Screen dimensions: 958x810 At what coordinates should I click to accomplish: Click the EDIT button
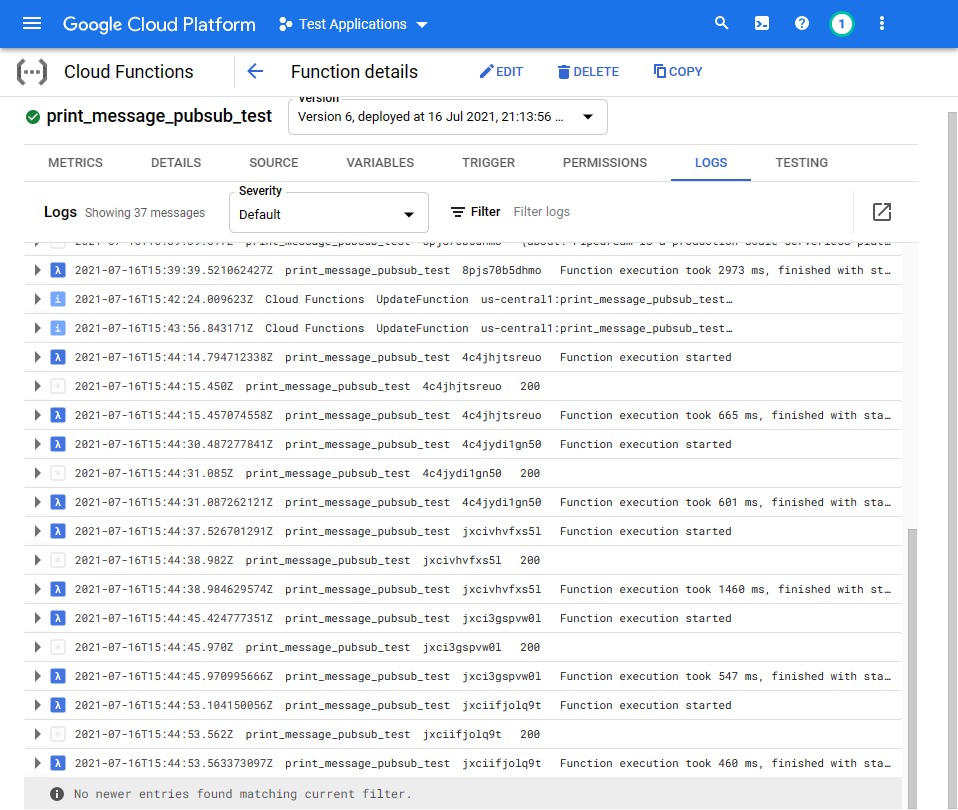501,71
